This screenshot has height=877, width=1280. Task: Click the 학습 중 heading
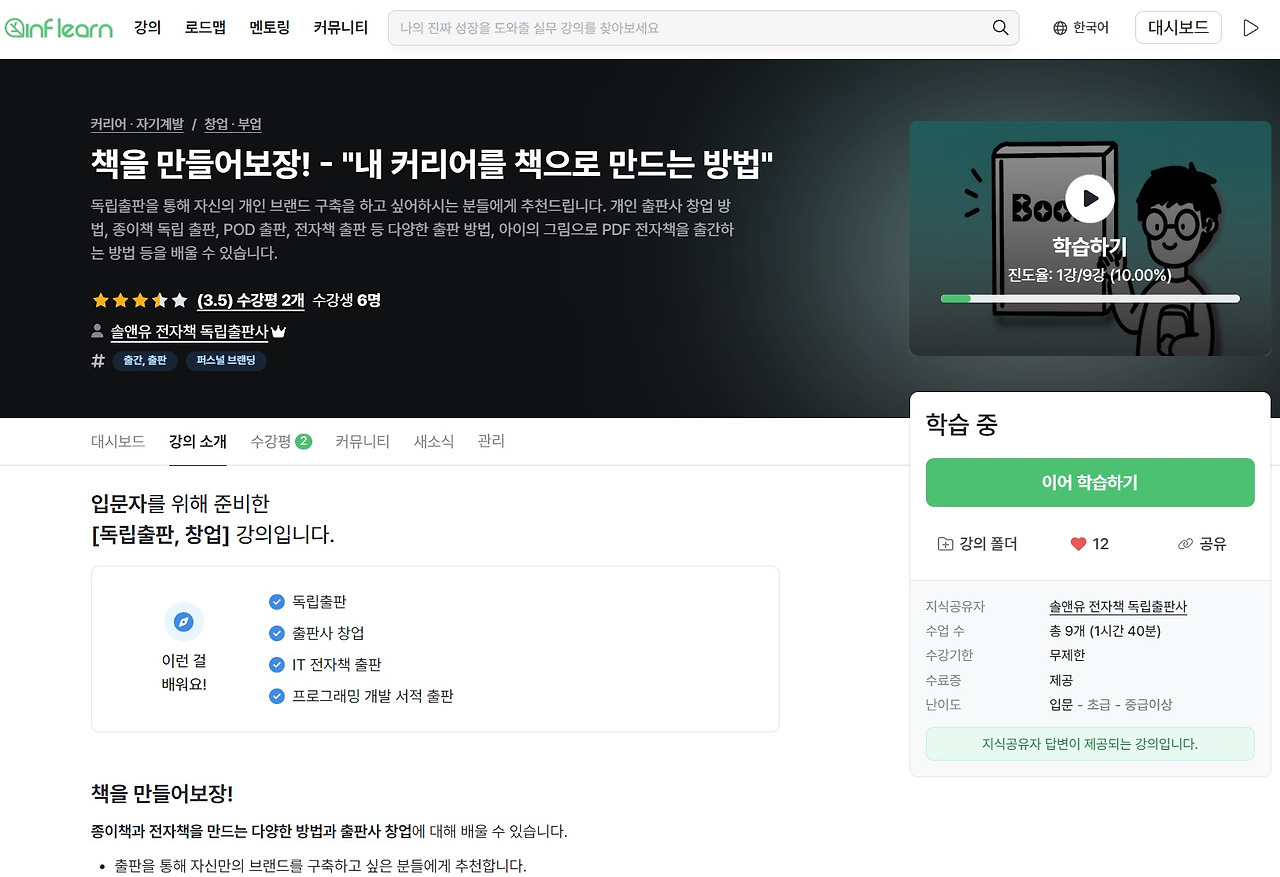point(962,425)
